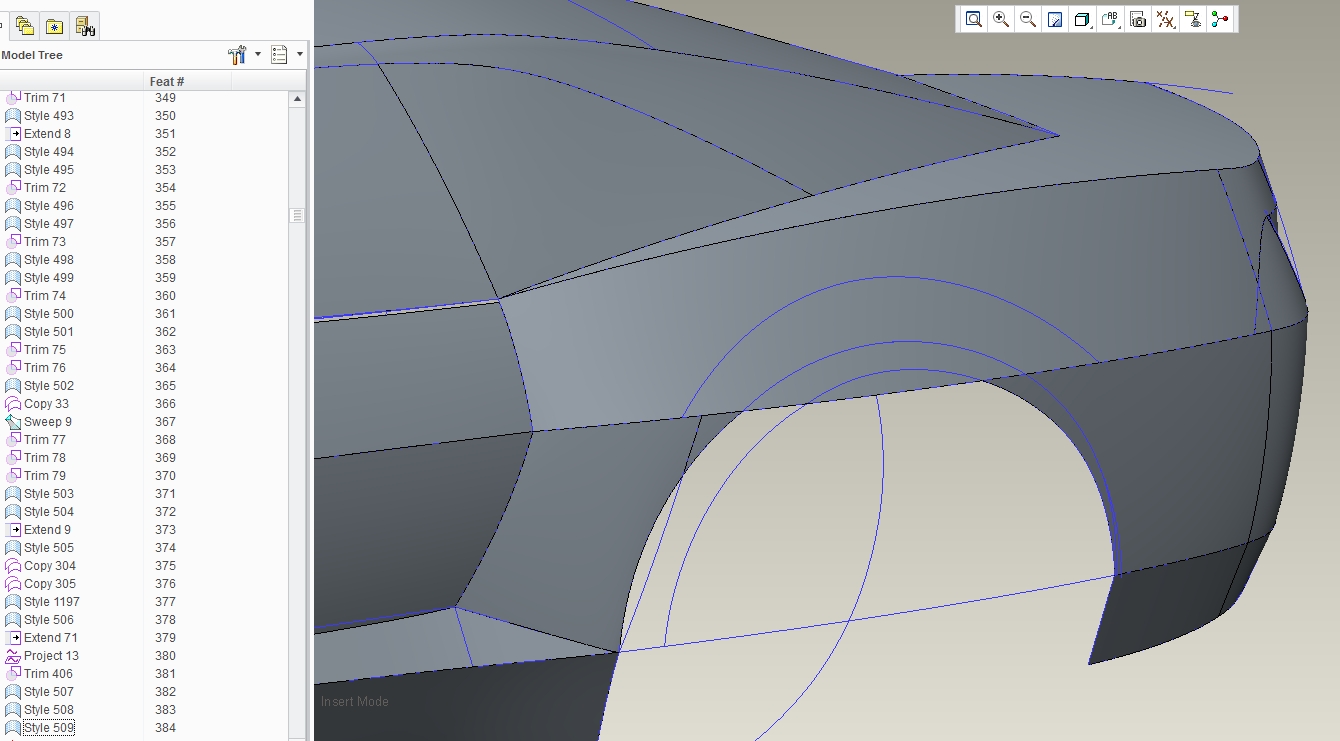Viewport: 1340px width, 741px height.
Task: Click feature number 380 cell
Action: click(x=165, y=656)
